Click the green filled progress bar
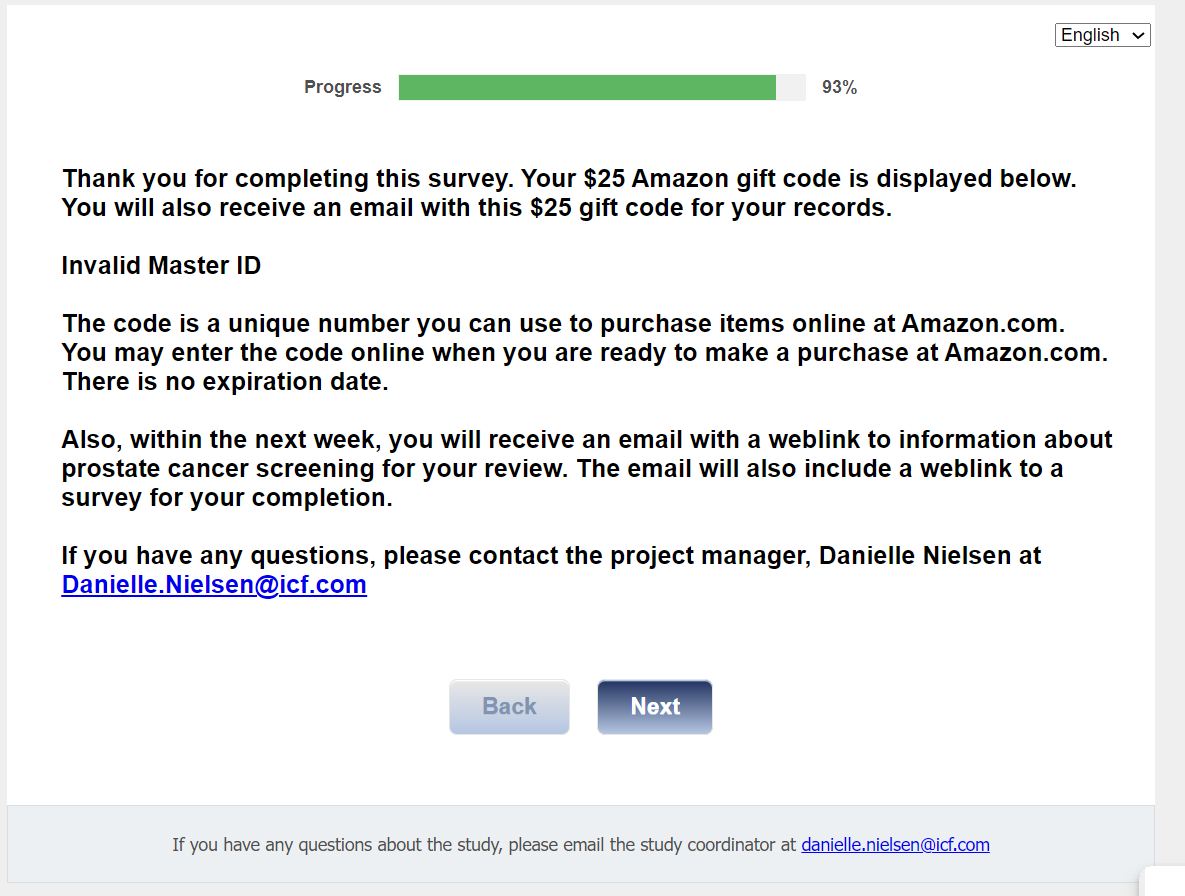The image size is (1185, 896). pos(587,88)
